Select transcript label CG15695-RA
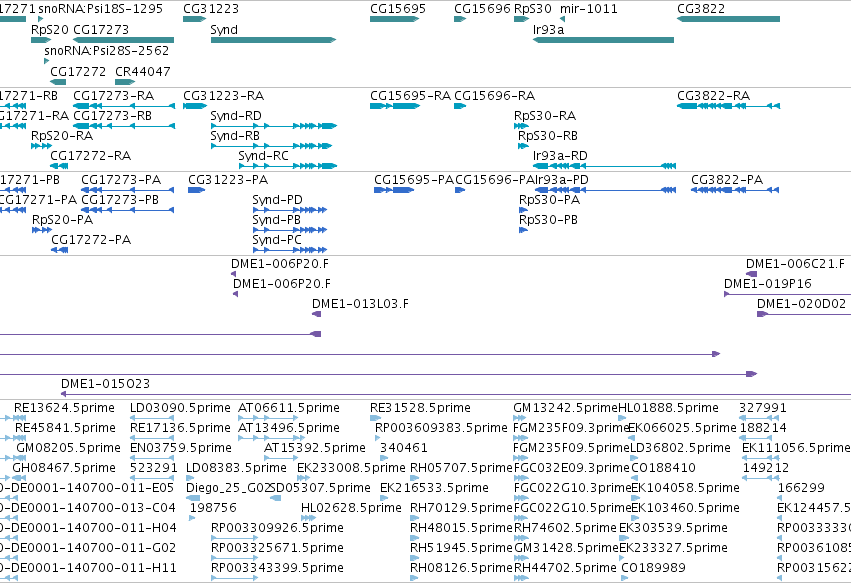 point(410,96)
